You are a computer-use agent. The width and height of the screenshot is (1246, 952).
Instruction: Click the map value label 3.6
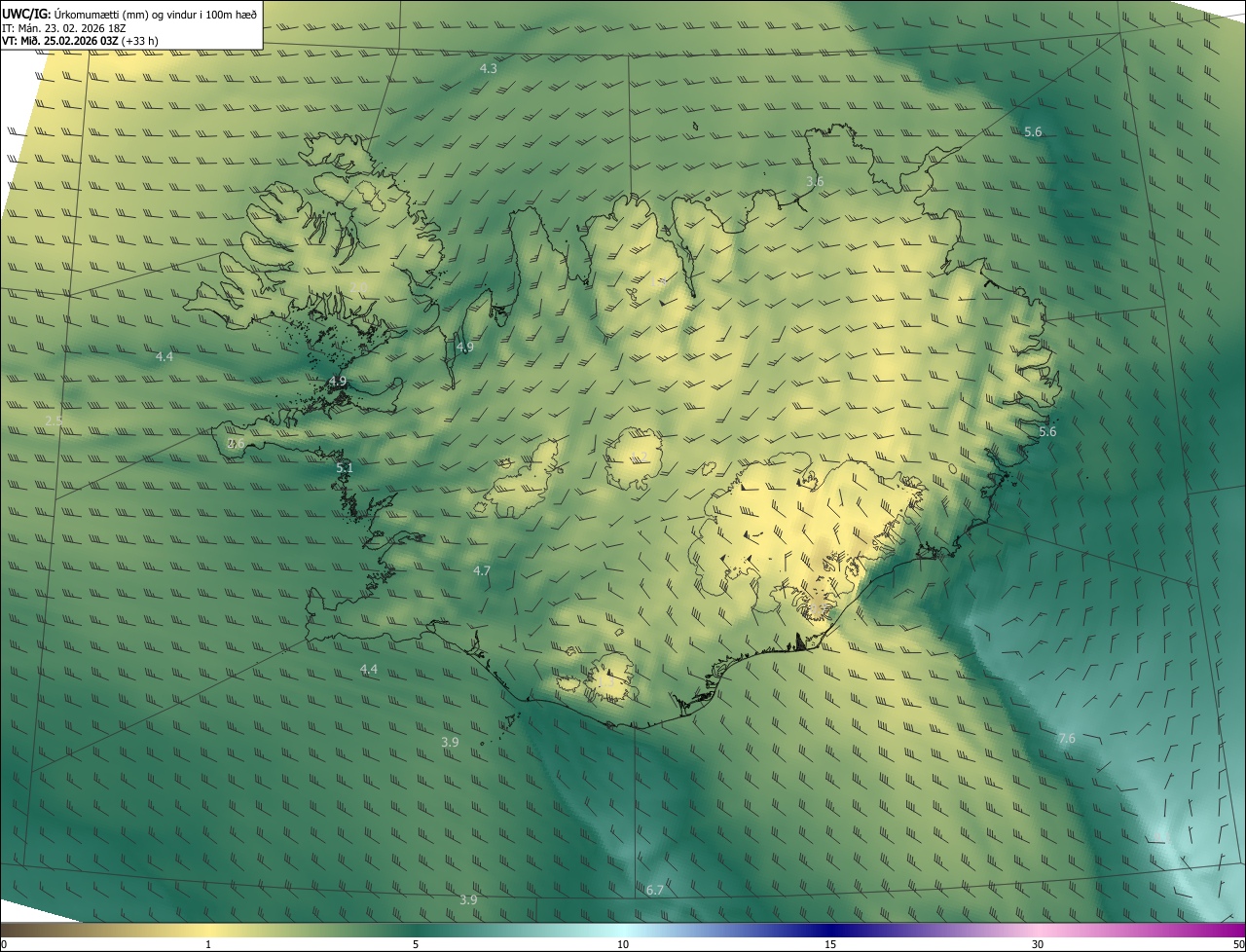pos(815,182)
